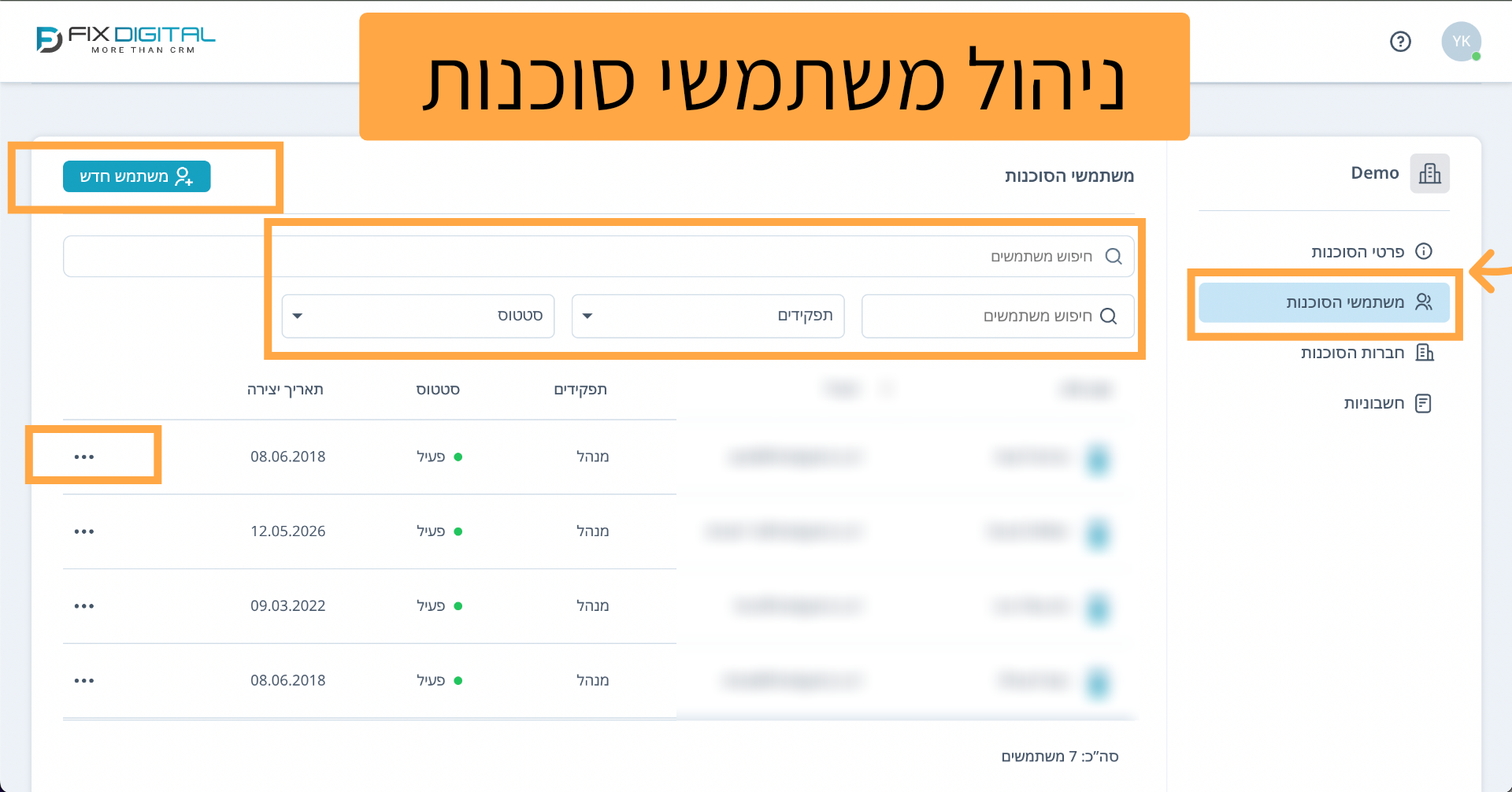This screenshot has height=792, width=1512.
Task: Click the Demo agency building icon
Action: coord(1429,173)
